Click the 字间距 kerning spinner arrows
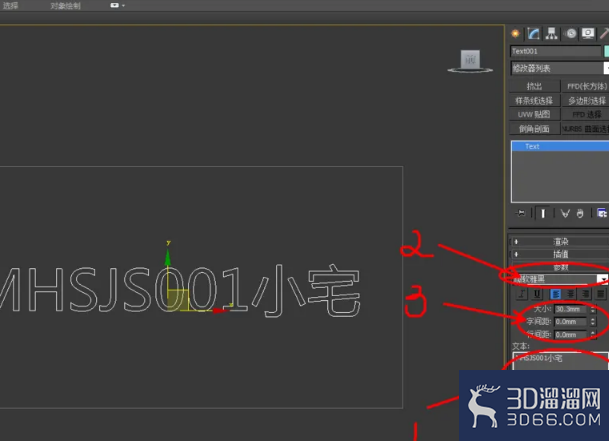 coord(593,322)
